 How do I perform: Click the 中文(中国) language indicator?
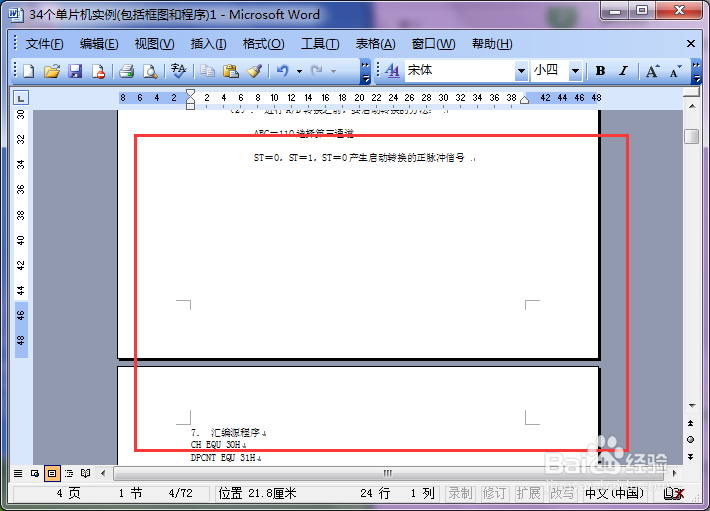(614, 493)
